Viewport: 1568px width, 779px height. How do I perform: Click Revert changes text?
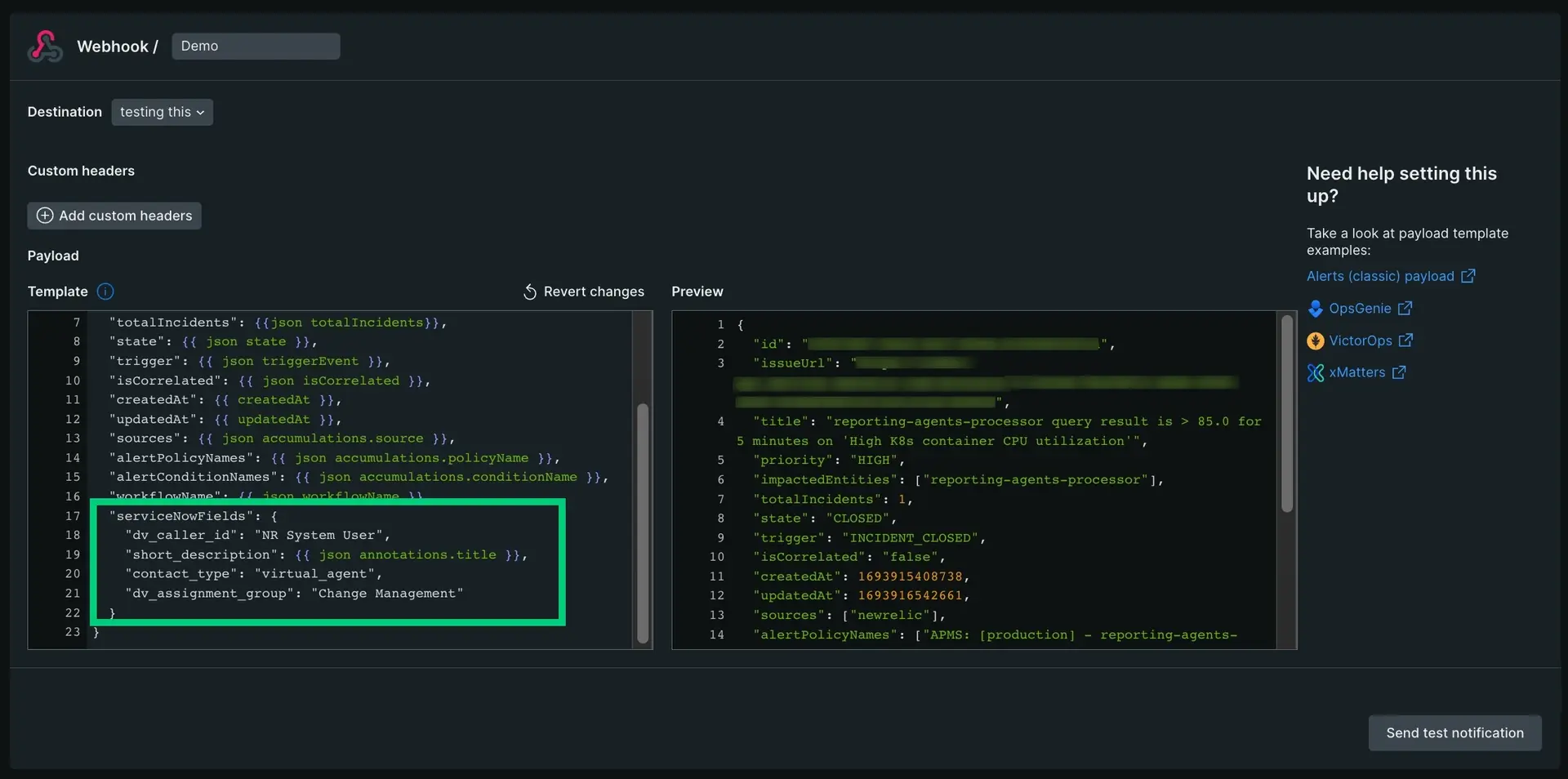click(x=594, y=292)
